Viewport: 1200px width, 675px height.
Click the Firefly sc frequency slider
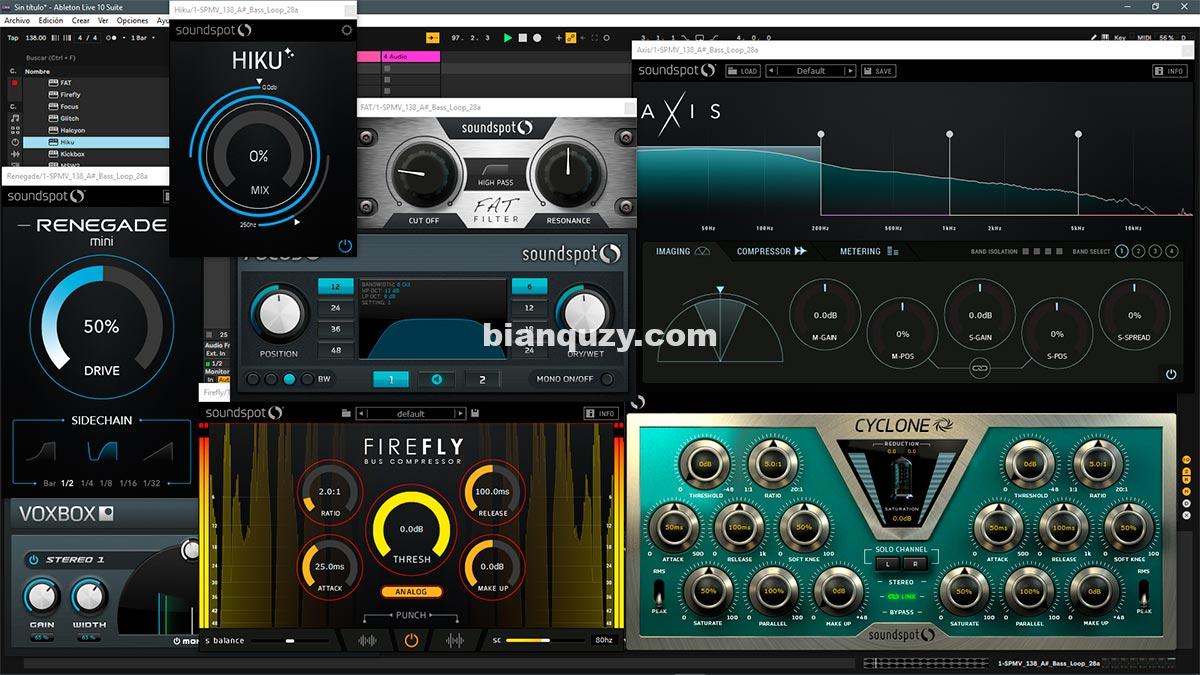coord(547,640)
